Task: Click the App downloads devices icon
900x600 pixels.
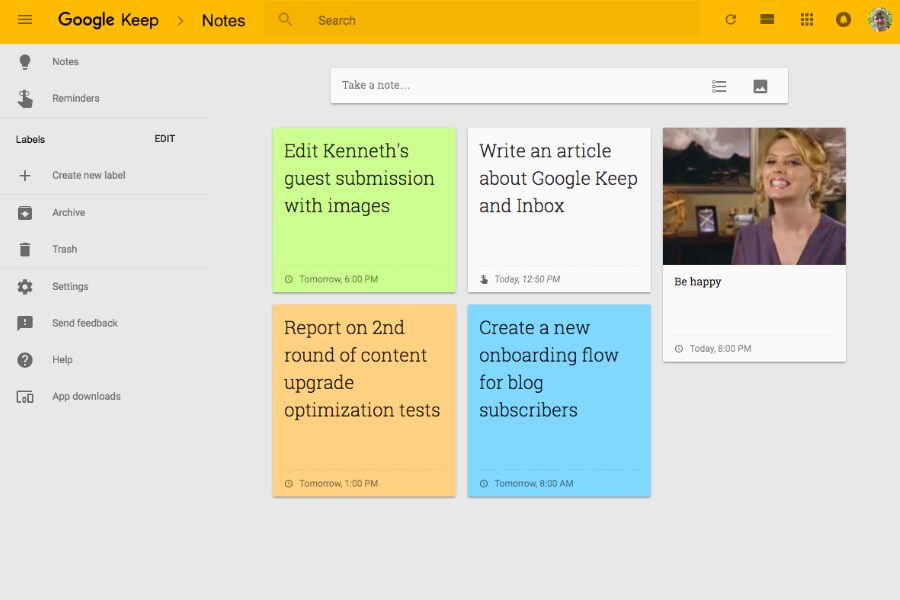Action: pyautogui.click(x=25, y=397)
